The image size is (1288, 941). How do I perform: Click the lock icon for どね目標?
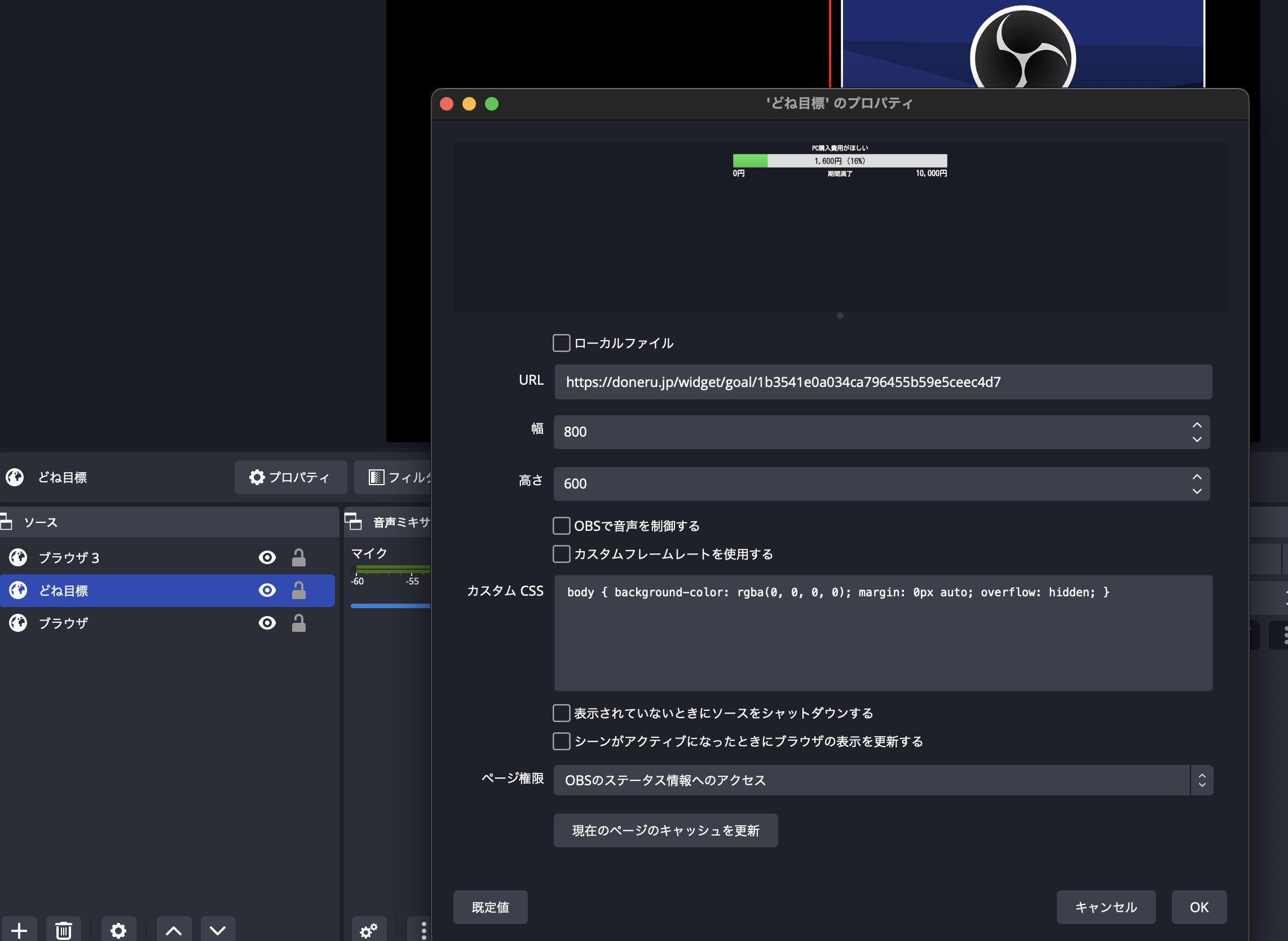pos(299,590)
